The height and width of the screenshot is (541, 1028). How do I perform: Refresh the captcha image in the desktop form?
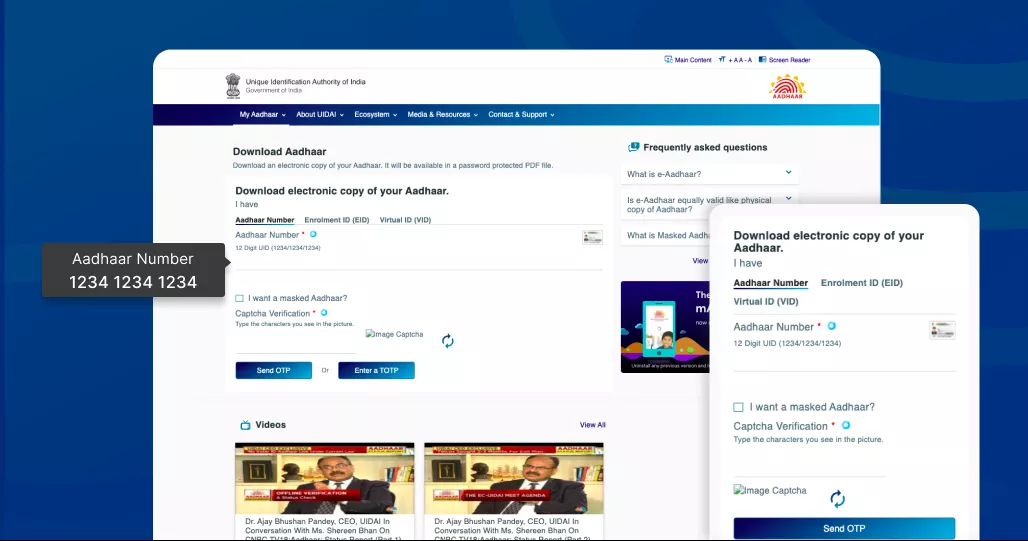point(448,341)
